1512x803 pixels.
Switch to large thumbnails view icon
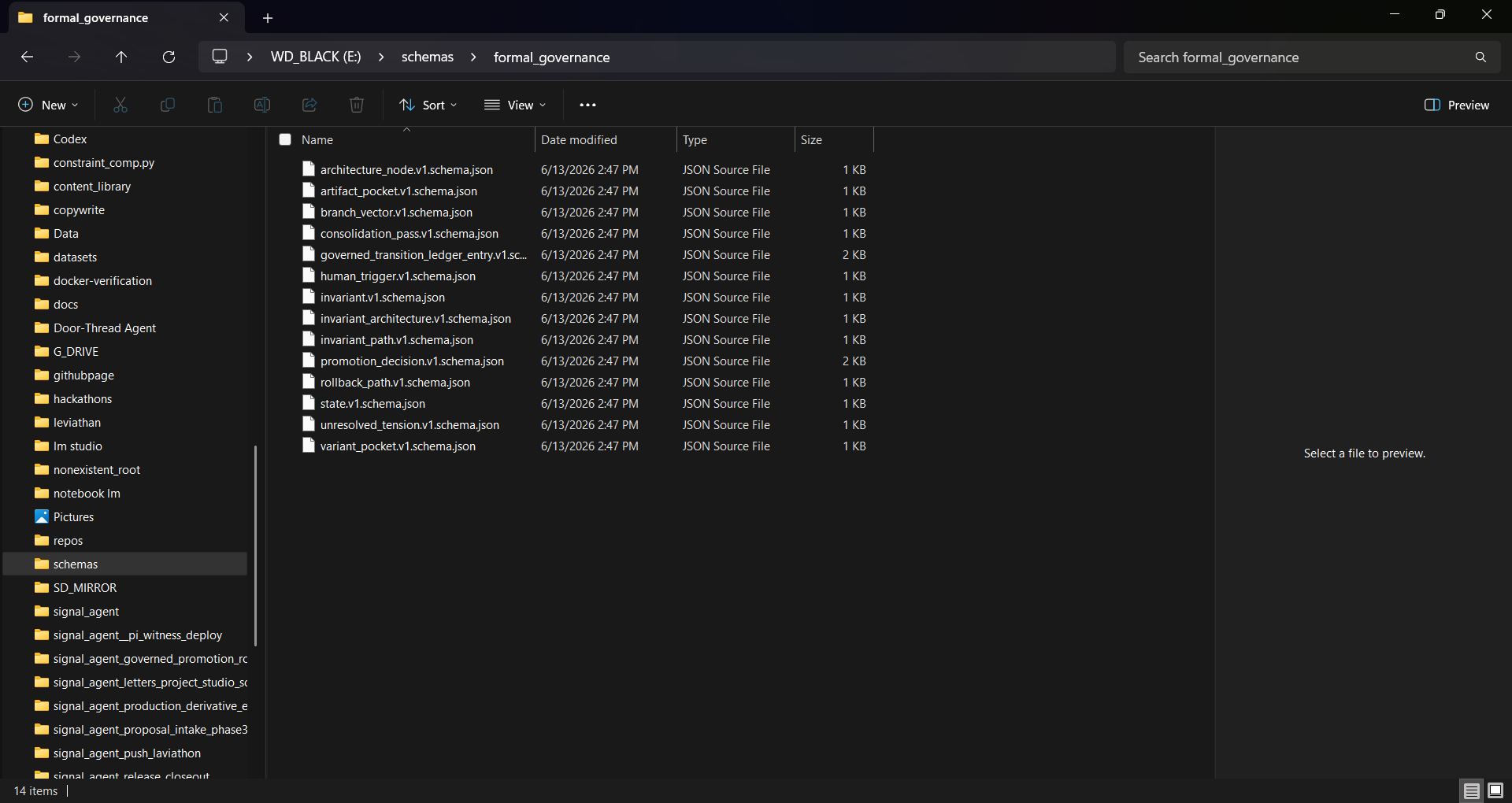pyautogui.click(x=1495, y=790)
